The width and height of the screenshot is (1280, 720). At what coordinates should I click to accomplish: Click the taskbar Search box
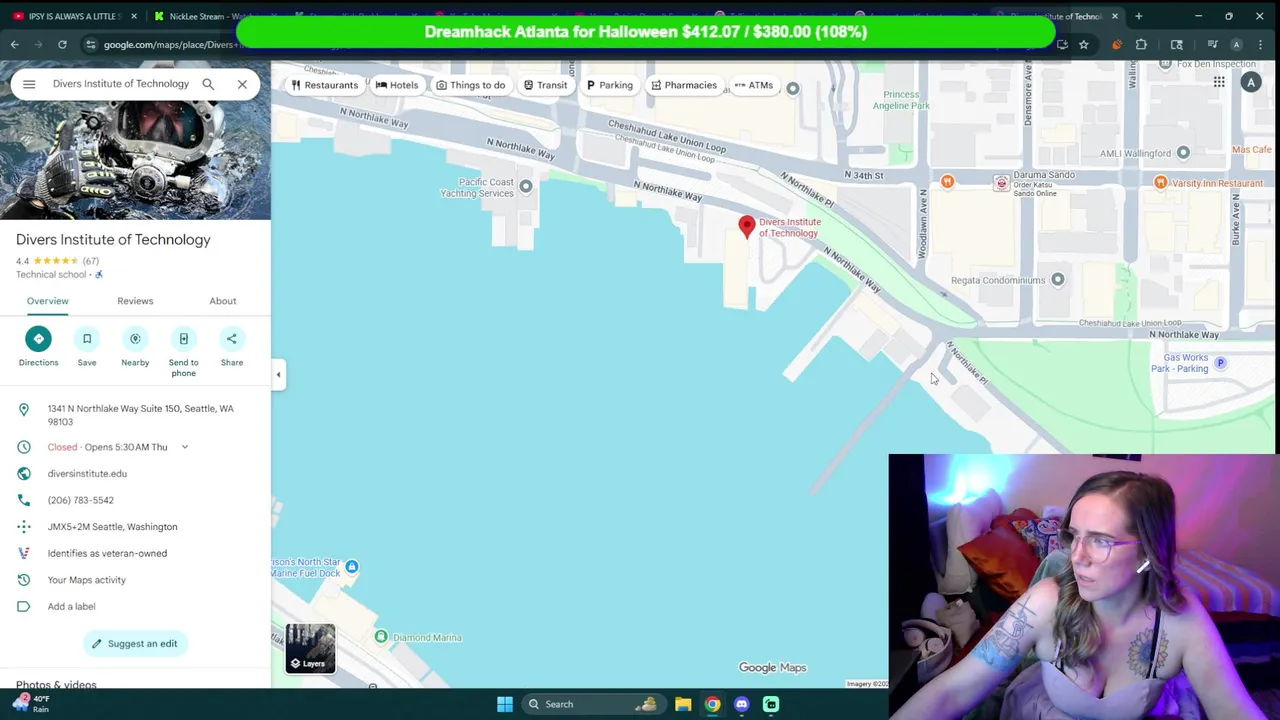tap(592, 704)
